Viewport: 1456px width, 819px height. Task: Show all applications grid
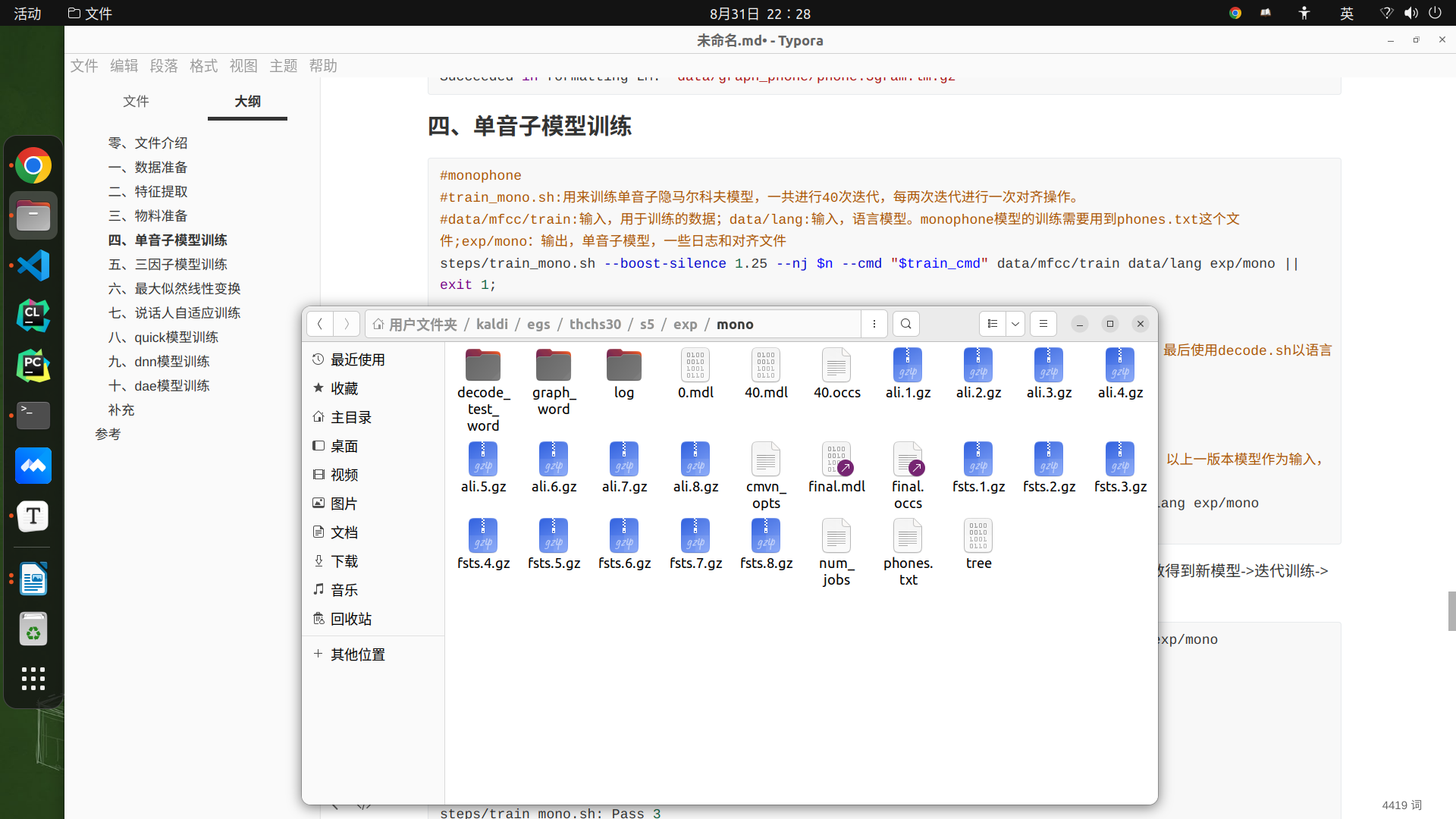(x=33, y=678)
